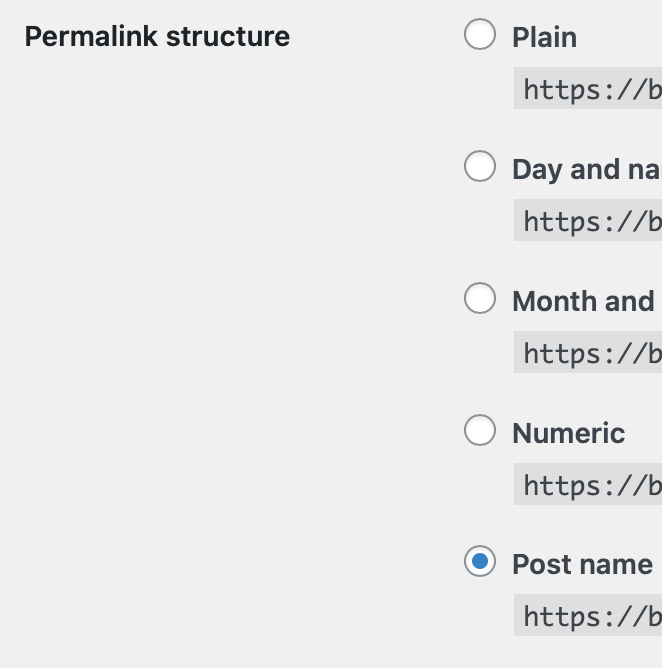The height and width of the screenshot is (668, 662).
Task: Click the example URL under Day and name
Action: click(x=588, y=220)
